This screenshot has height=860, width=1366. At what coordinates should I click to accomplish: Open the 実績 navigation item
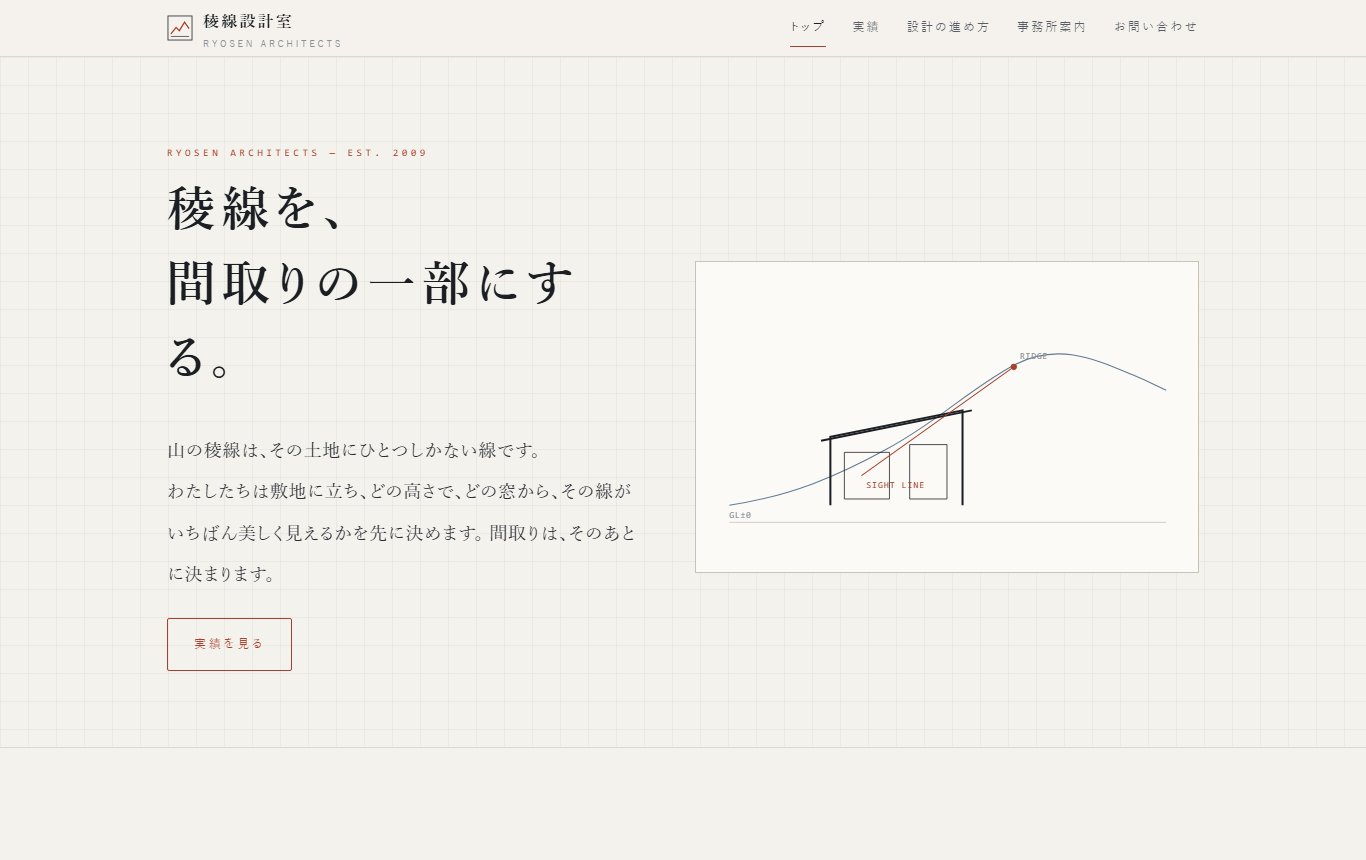(866, 27)
